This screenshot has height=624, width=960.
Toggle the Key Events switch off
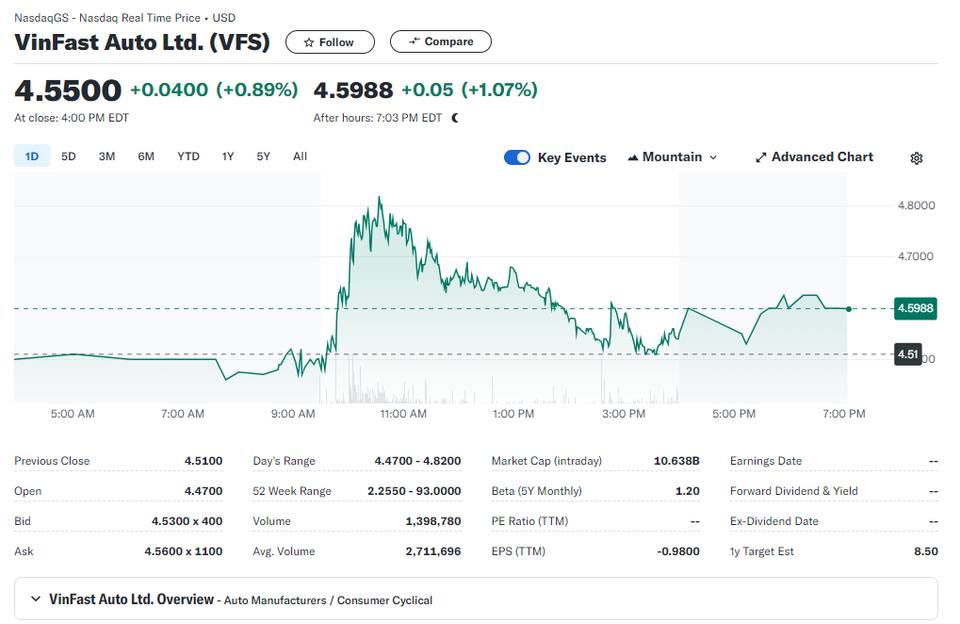point(517,157)
